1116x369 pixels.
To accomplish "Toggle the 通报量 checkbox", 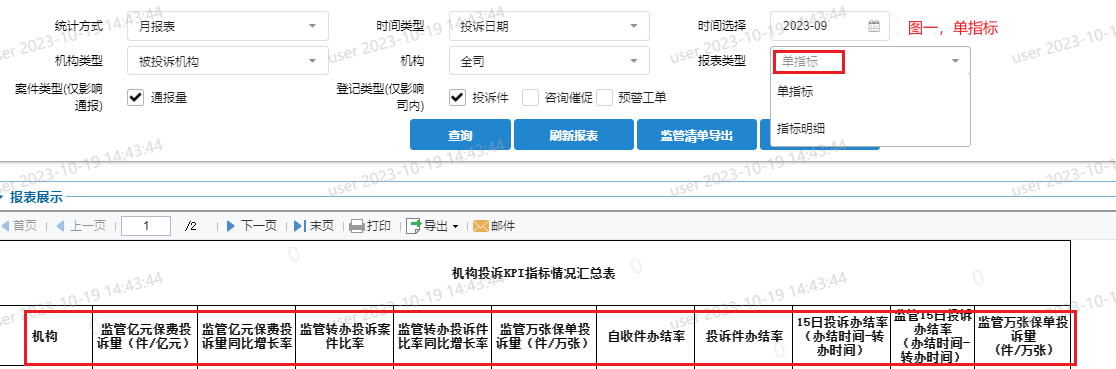I will click(x=135, y=97).
